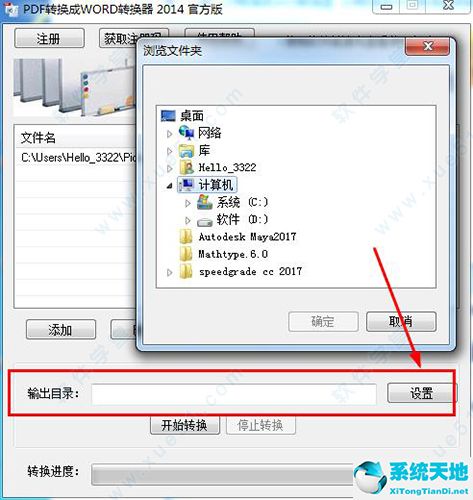The image size is (473, 500).
Task: Select the 系统 (C:) drive icon
Action: pos(205,202)
